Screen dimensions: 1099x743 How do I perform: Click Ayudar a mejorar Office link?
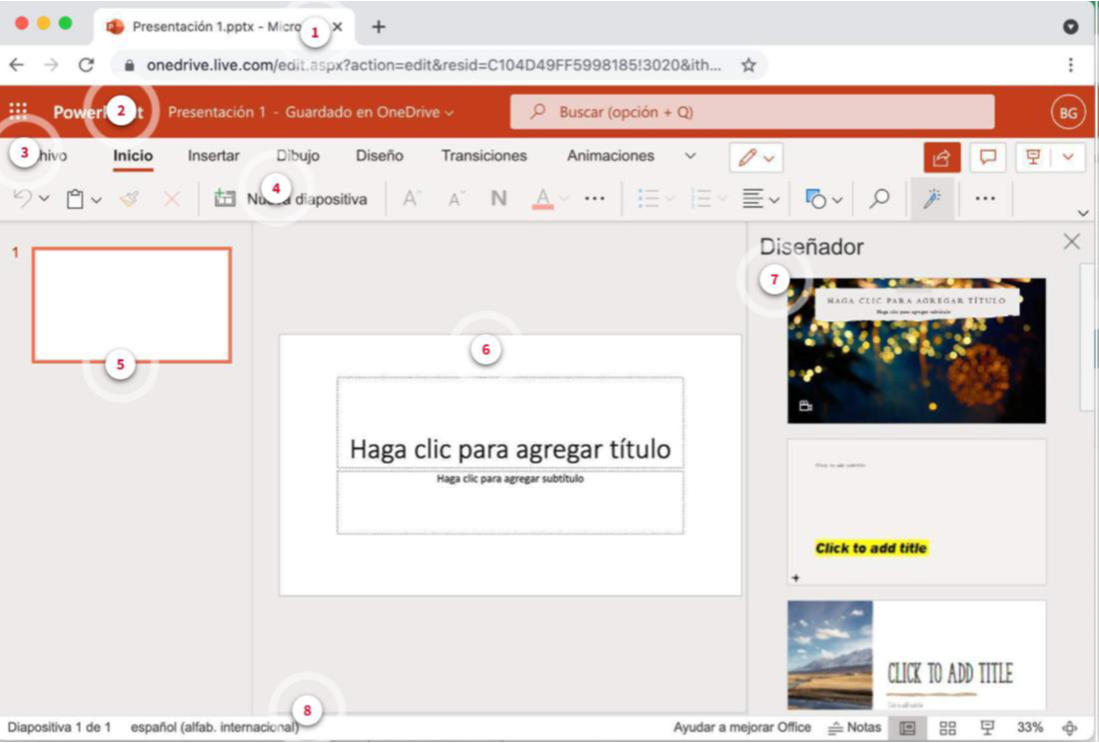pyautogui.click(x=742, y=728)
